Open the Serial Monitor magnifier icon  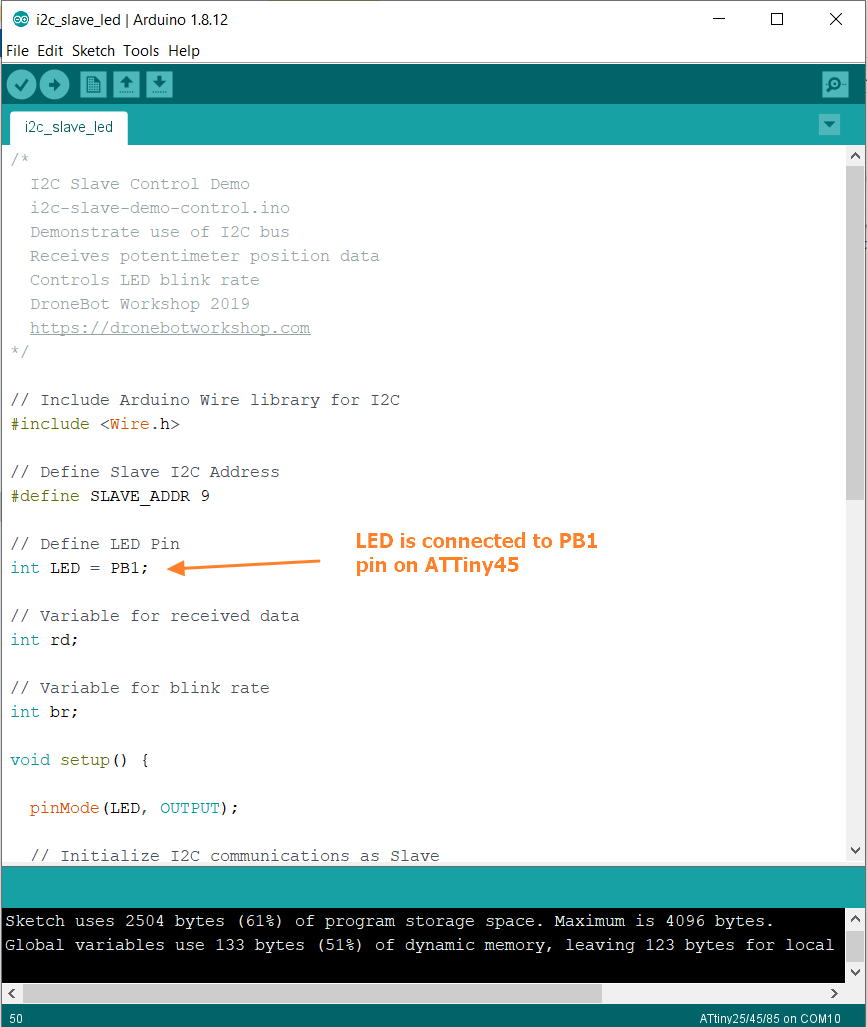point(835,84)
